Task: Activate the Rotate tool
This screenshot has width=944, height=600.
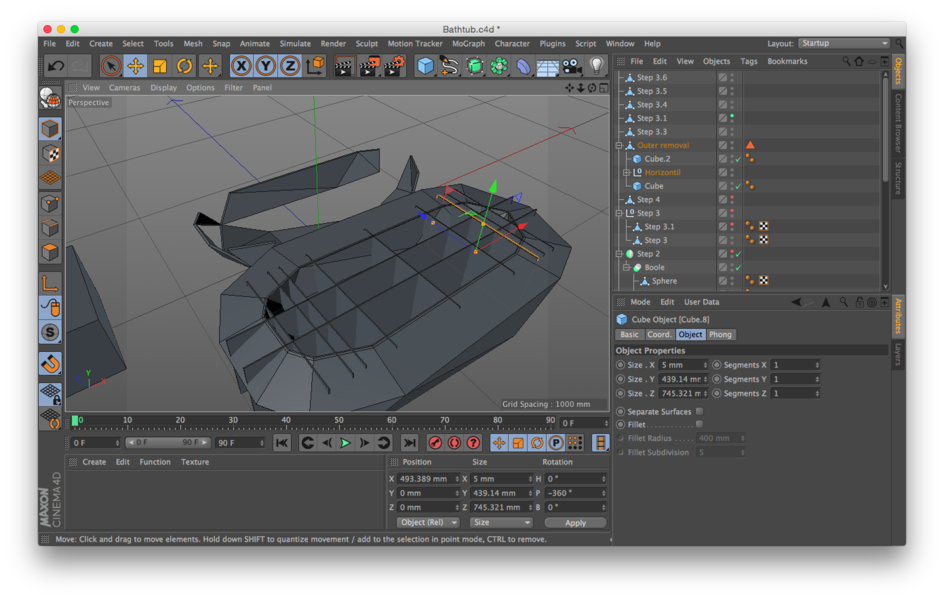Action: point(184,66)
